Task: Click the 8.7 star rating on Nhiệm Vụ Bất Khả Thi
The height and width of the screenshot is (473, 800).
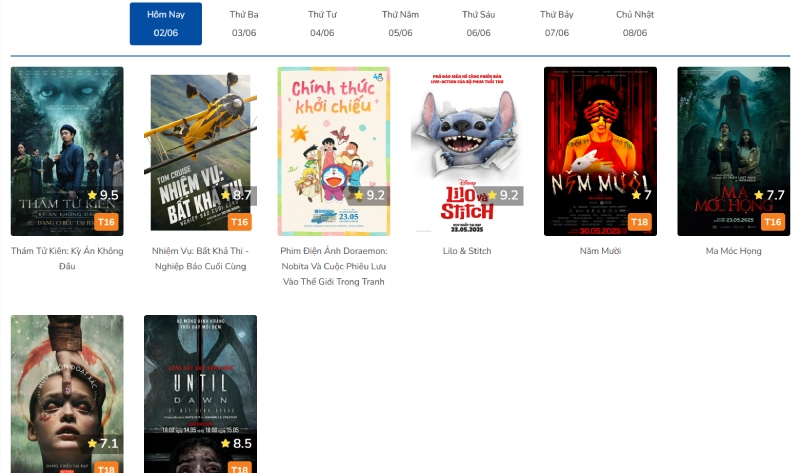Action: tap(236, 195)
